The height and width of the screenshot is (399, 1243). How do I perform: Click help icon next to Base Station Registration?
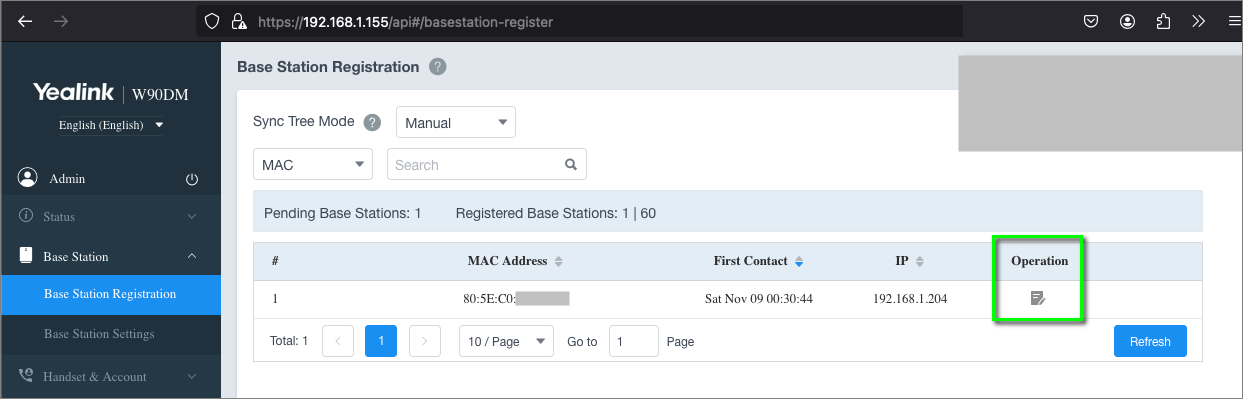coord(437,67)
